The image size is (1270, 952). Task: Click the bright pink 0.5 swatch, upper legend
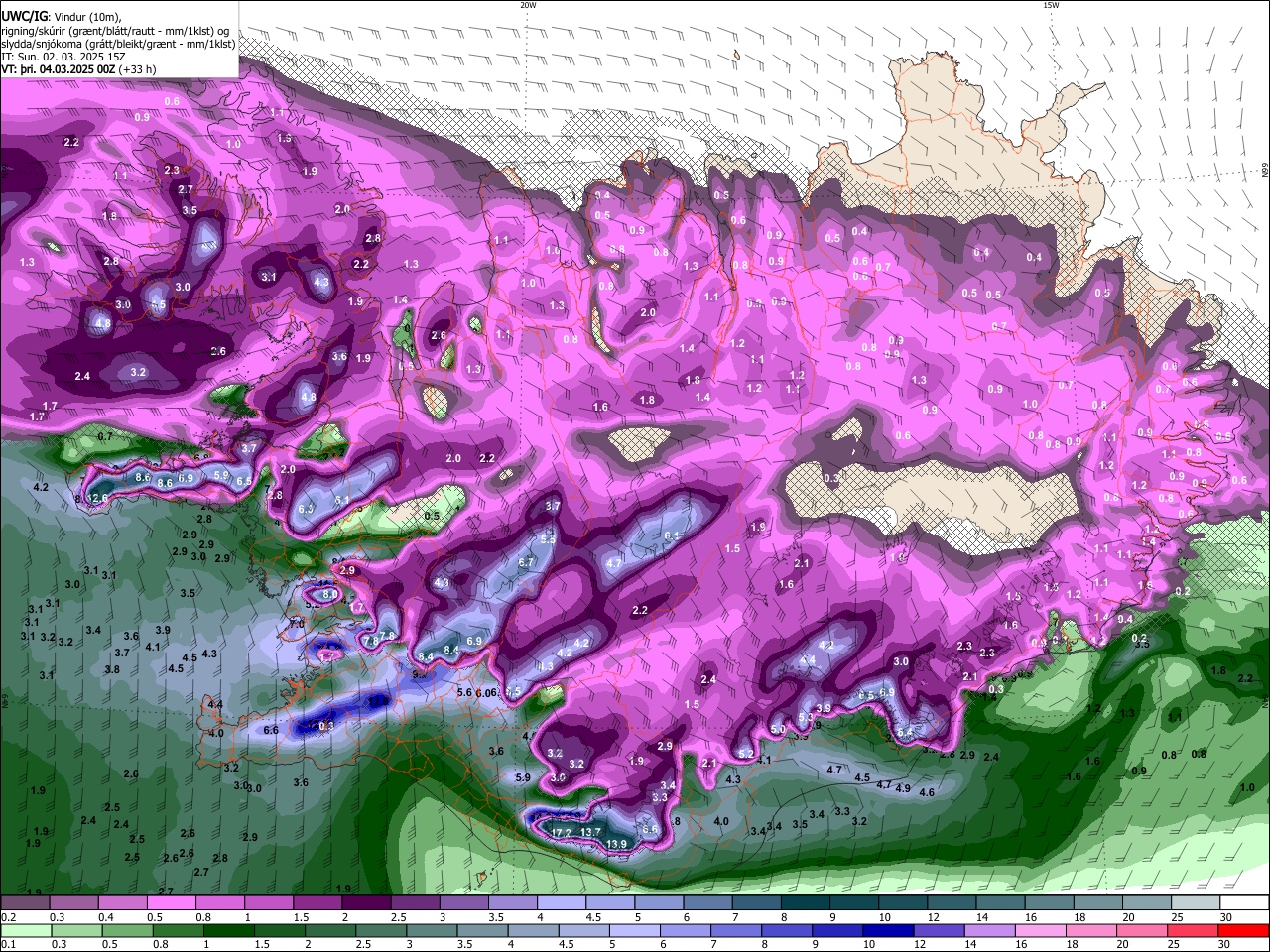click(171, 903)
